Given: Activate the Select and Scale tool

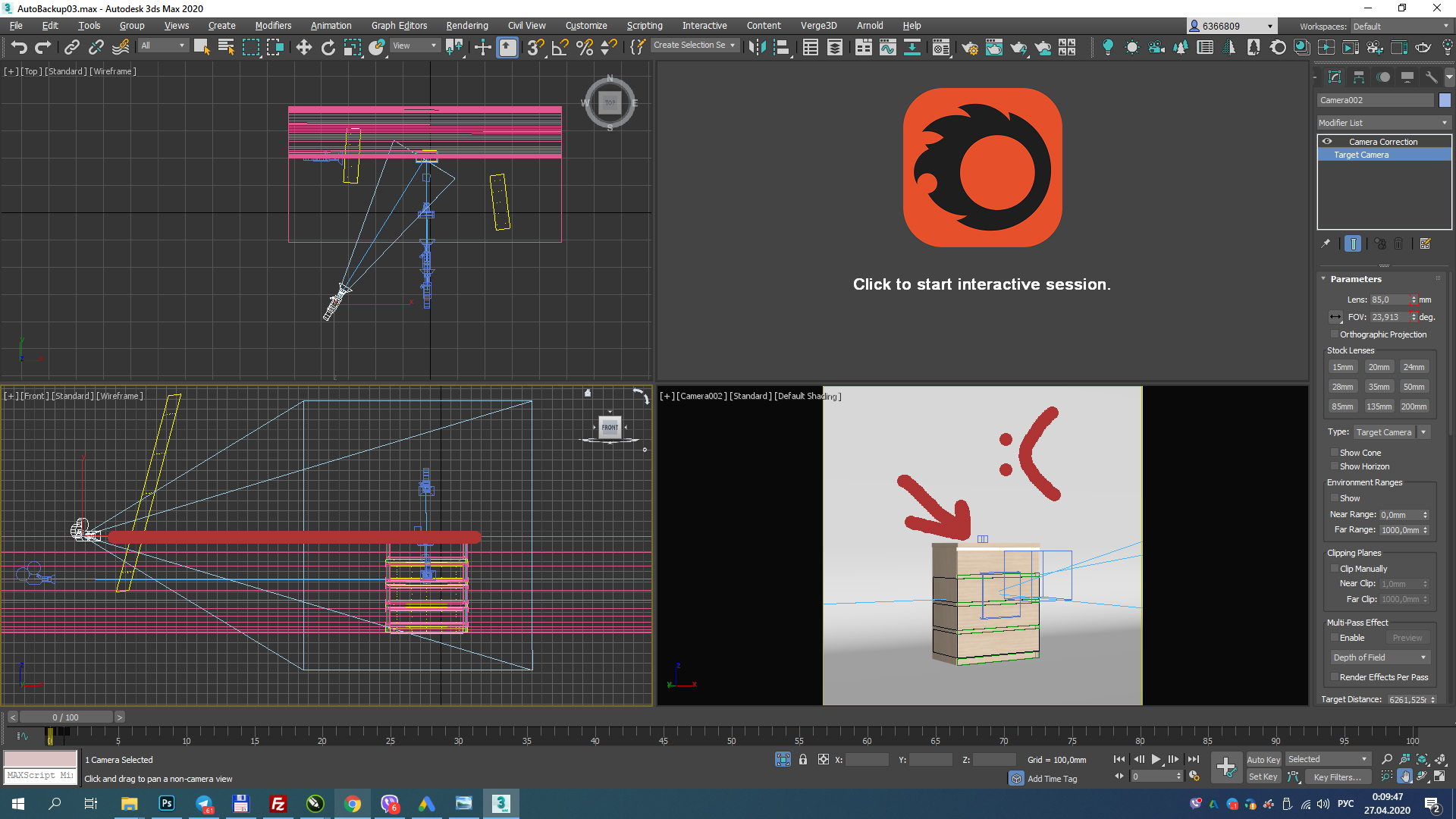Looking at the screenshot, I should pyautogui.click(x=352, y=47).
